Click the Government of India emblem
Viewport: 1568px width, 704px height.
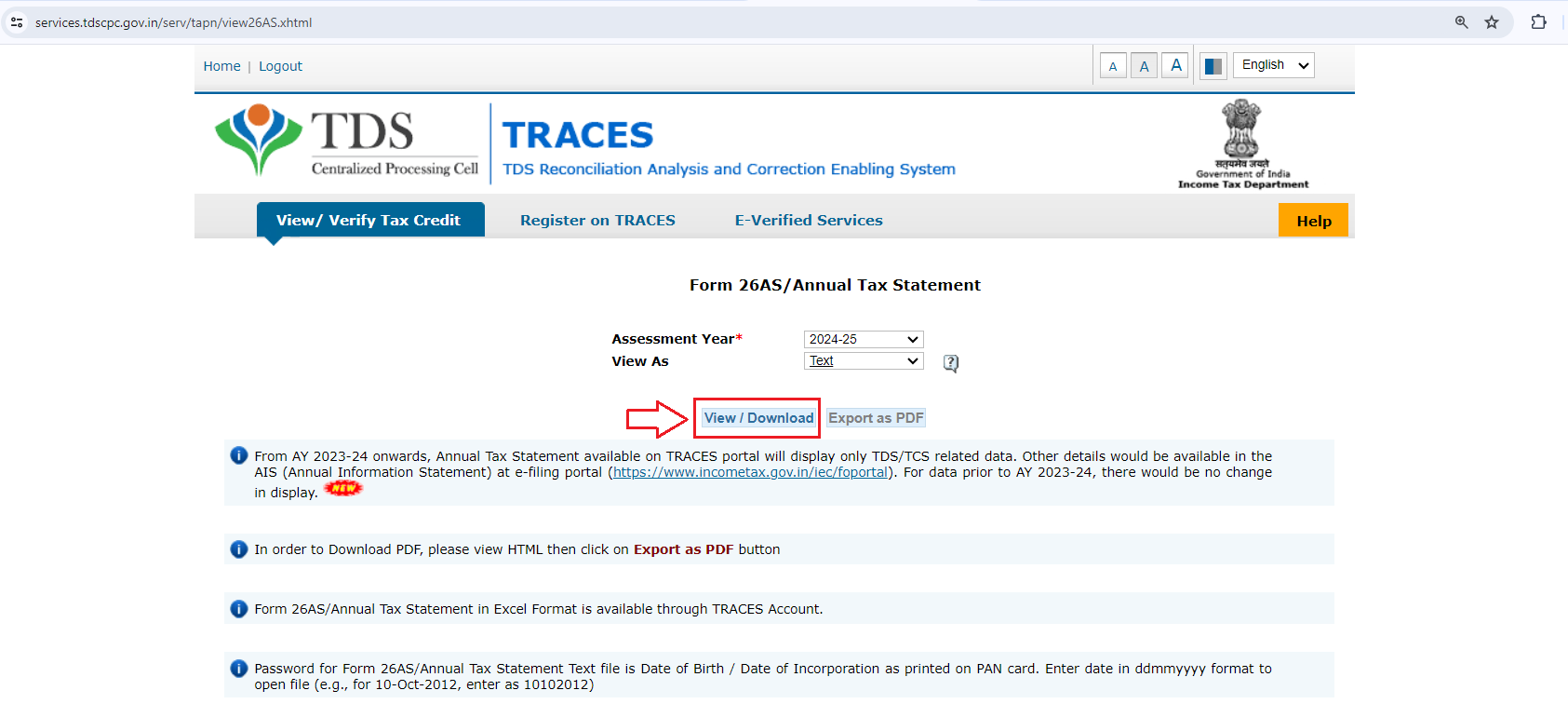click(1242, 144)
